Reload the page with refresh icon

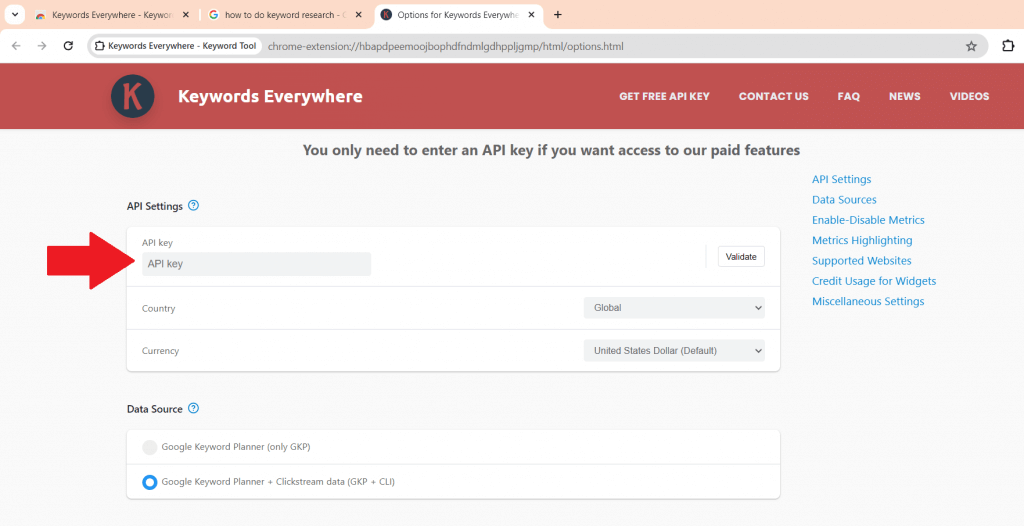(68, 46)
